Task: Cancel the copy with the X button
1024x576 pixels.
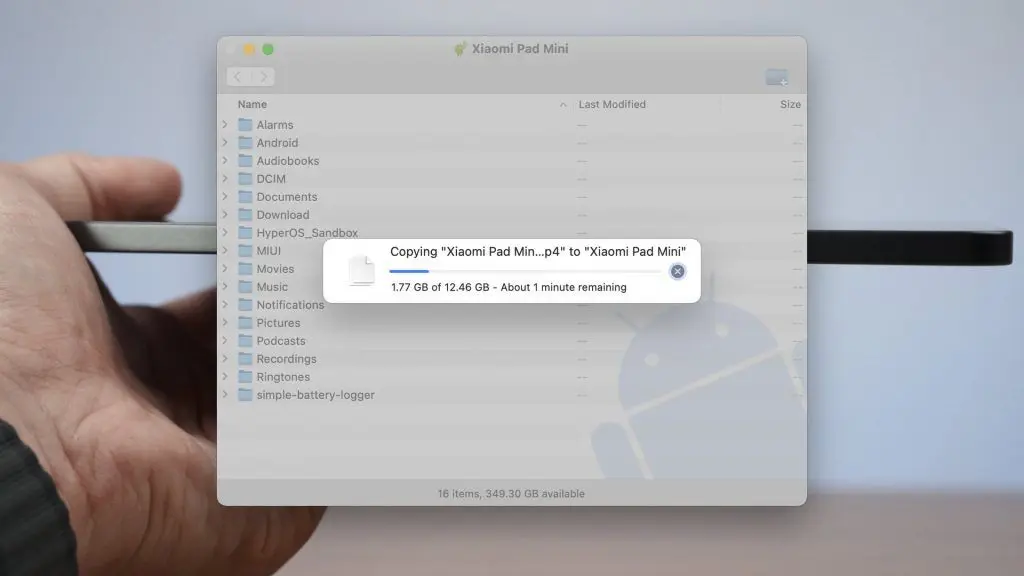Action: click(677, 271)
